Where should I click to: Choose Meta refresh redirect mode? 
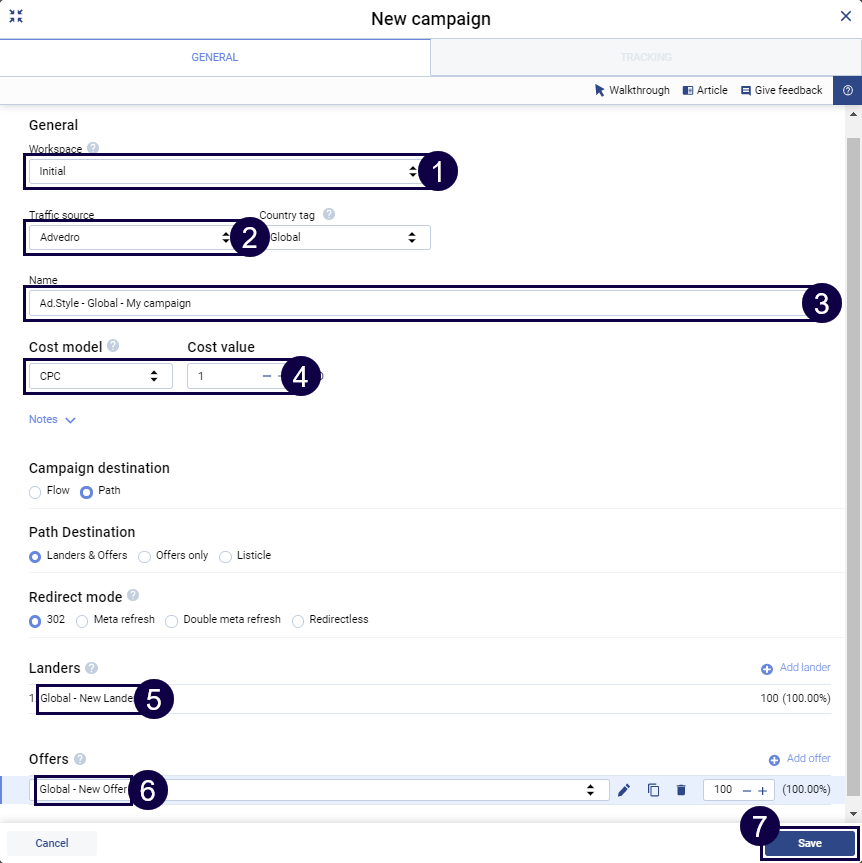coord(83,620)
